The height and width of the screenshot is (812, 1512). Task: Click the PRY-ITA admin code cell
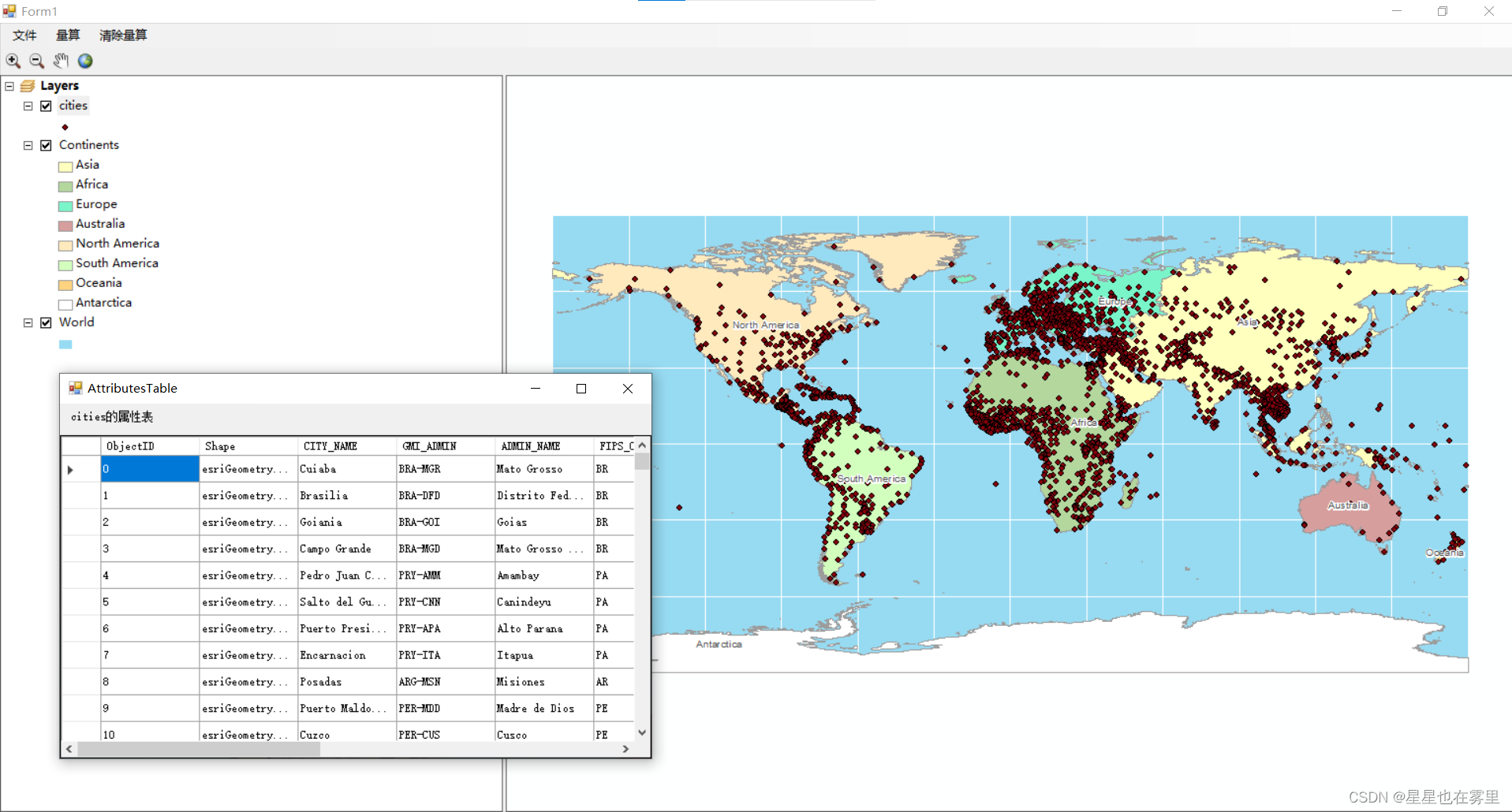coord(446,656)
